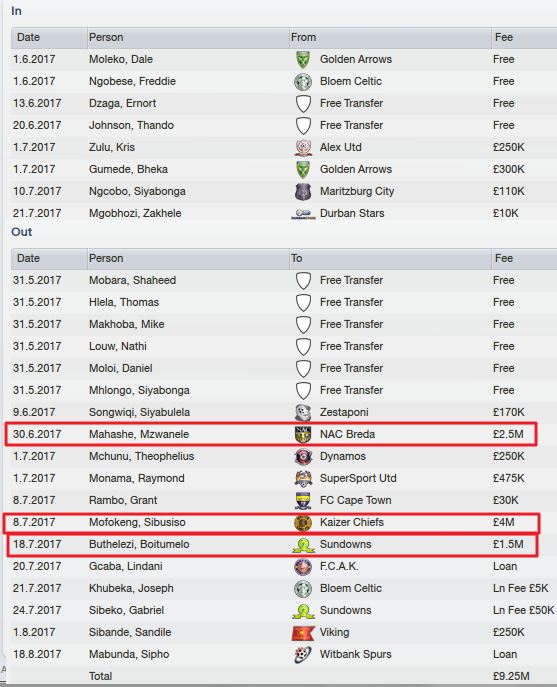Click the Viking club flag icon
Viewport: 557px width, 687px height.
pyautogui.click(x=303, y=633)
